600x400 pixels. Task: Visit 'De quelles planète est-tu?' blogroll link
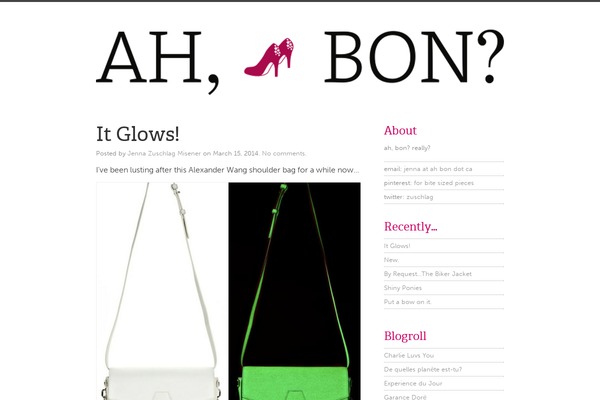(423, 370)
